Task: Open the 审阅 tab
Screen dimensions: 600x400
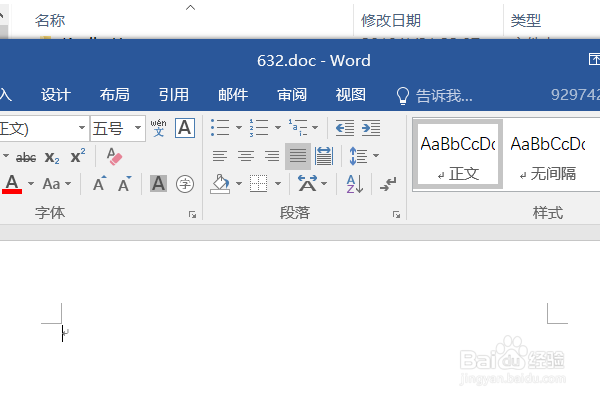Action: 292,95
